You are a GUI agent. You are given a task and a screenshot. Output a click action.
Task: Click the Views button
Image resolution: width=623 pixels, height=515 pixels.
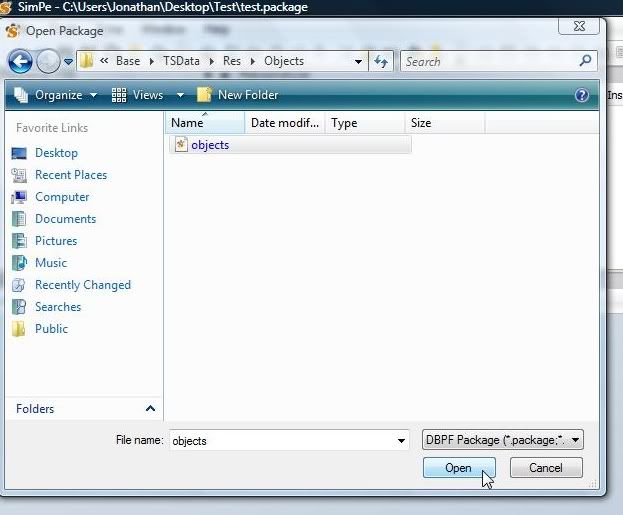click(137, 95)
